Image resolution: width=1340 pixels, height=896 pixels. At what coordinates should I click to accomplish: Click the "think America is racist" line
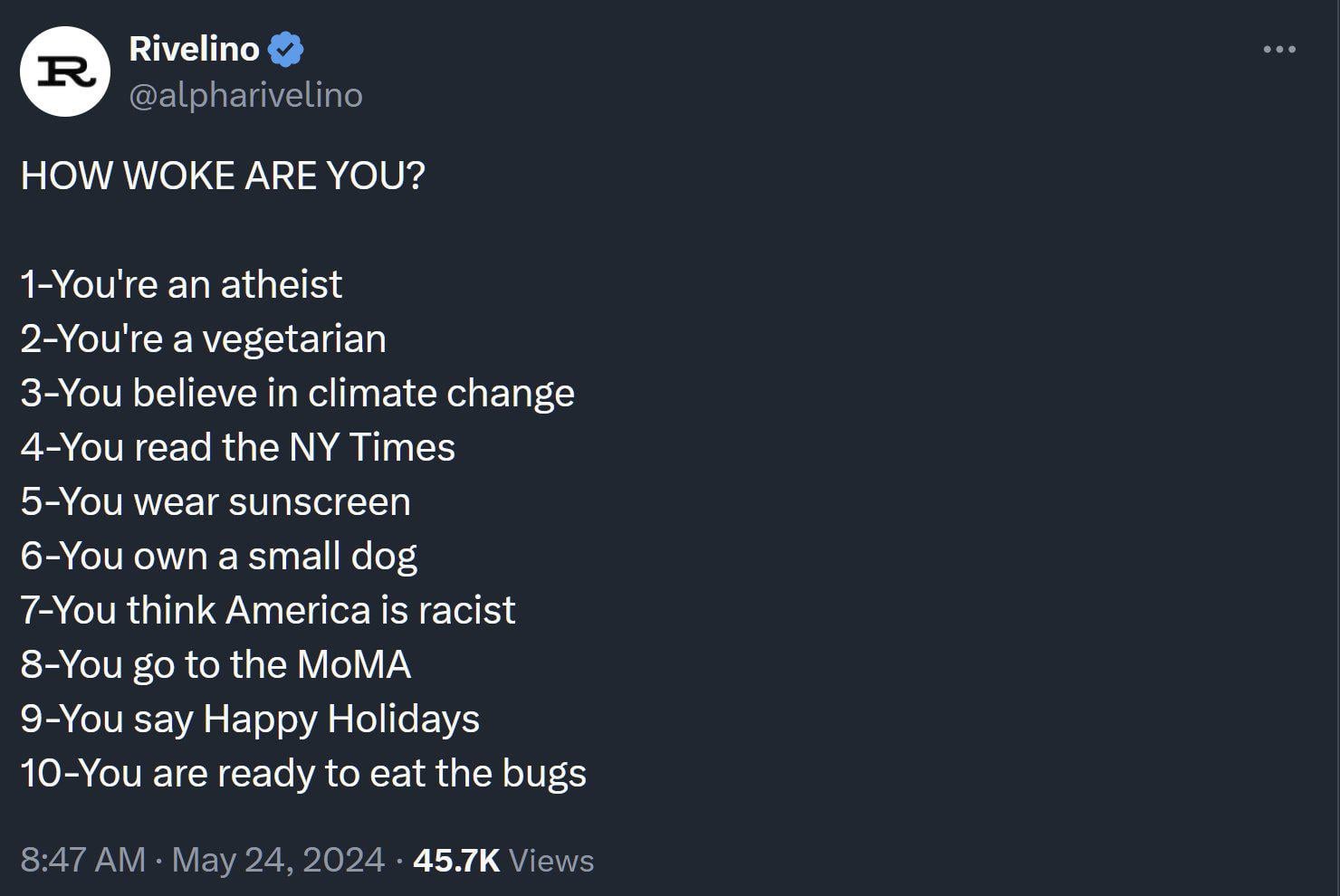[x=267, y=610]
